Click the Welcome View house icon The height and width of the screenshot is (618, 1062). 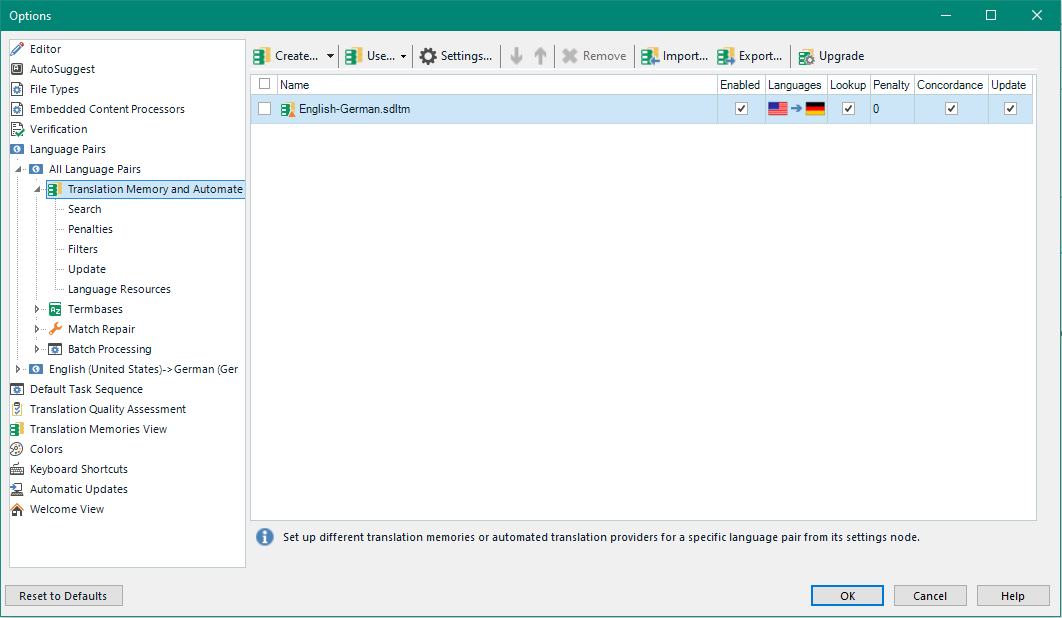17,509
